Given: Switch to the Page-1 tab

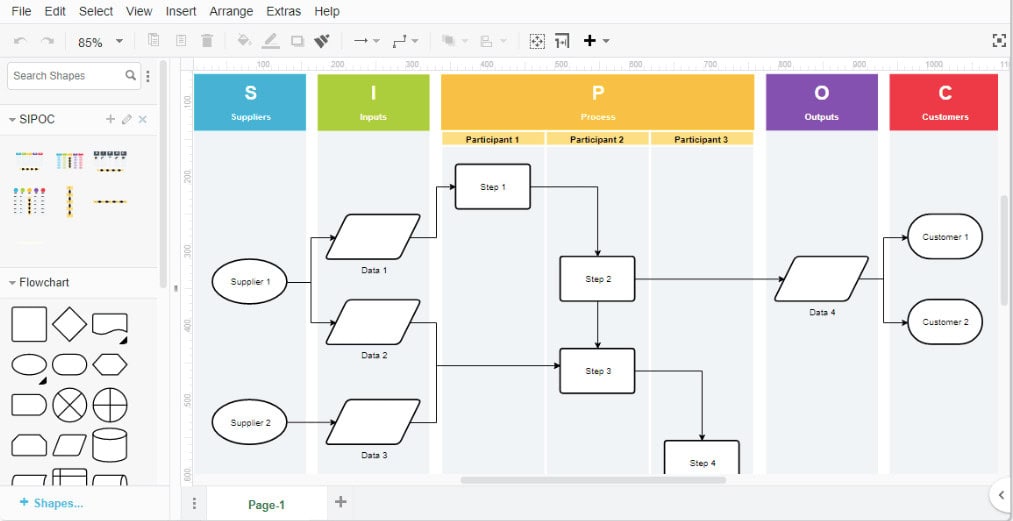Looking at the screenshot, I should [266, 504].
